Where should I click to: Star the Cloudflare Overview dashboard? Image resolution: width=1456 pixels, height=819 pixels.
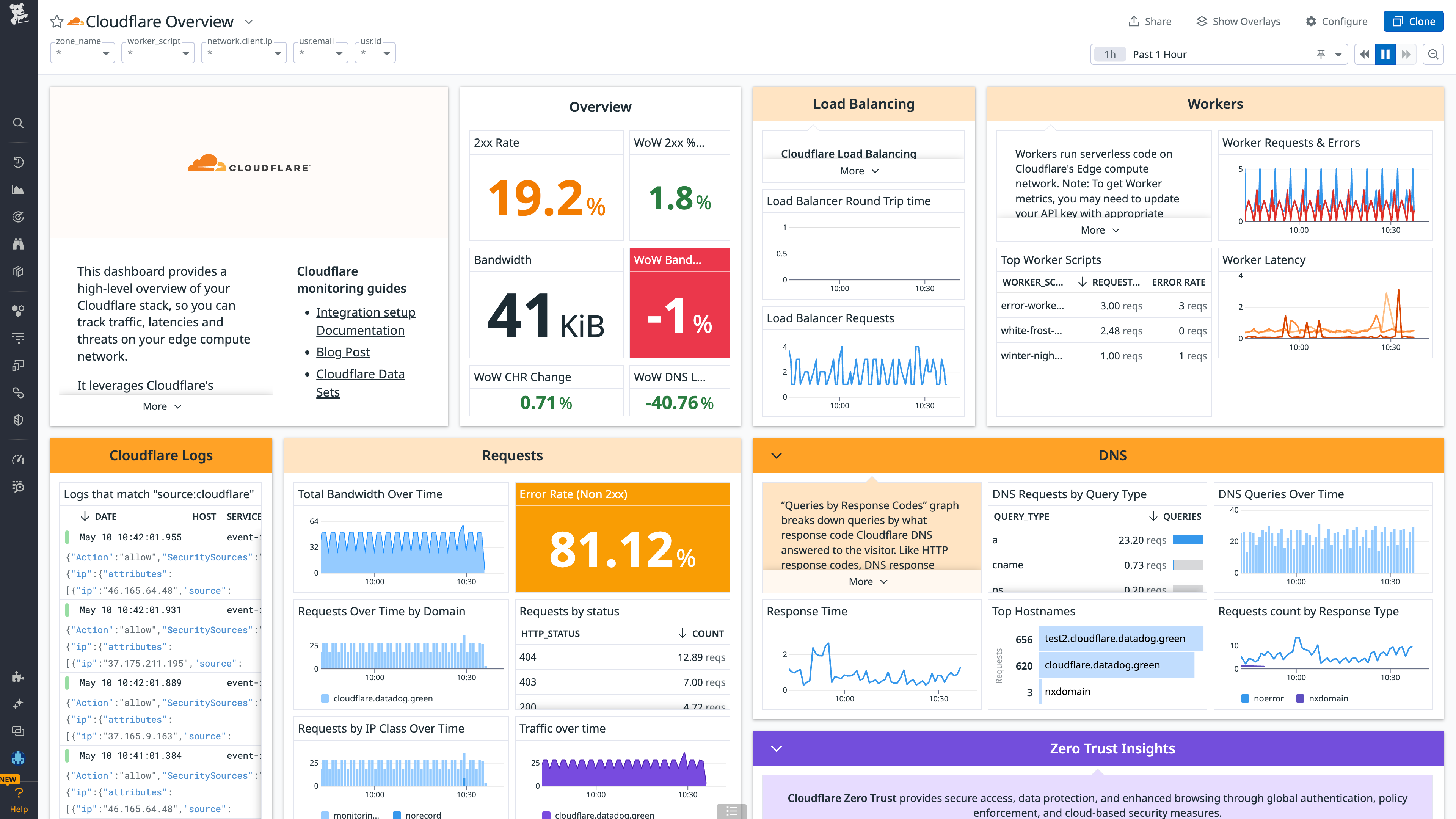click(x=56, y=22)
